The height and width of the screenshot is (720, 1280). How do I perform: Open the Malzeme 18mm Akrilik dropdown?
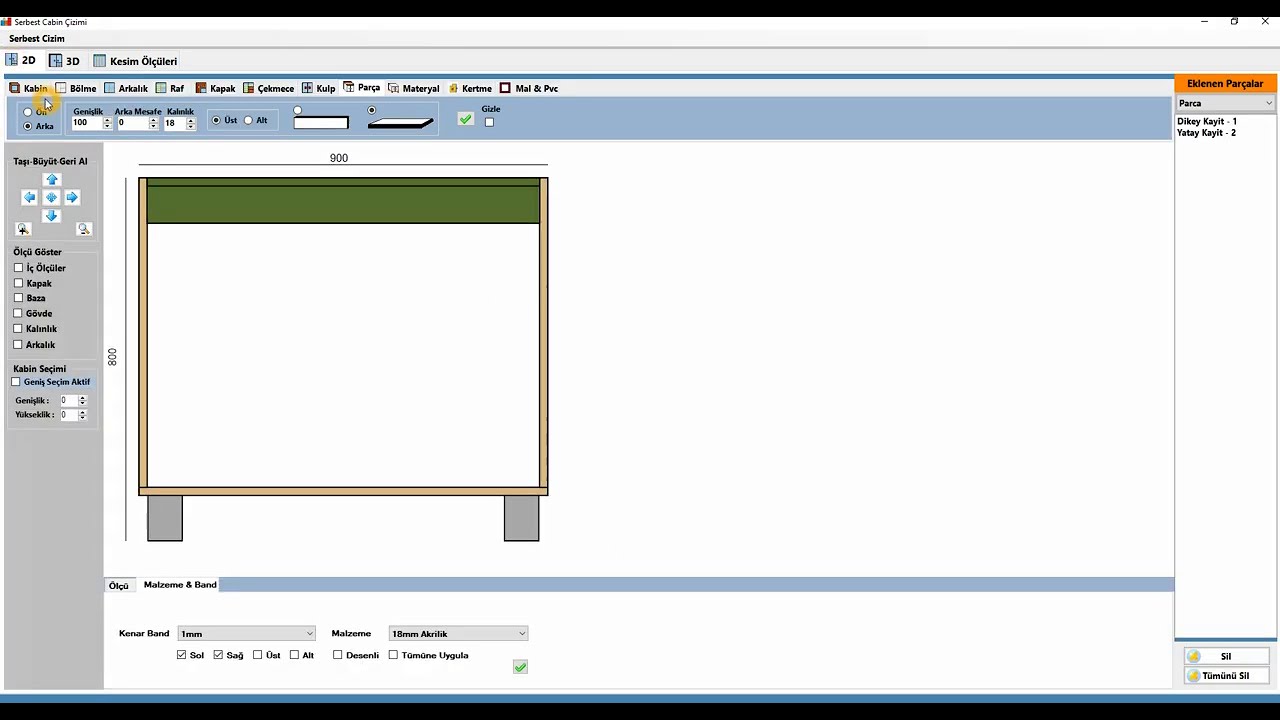point(458,634)
